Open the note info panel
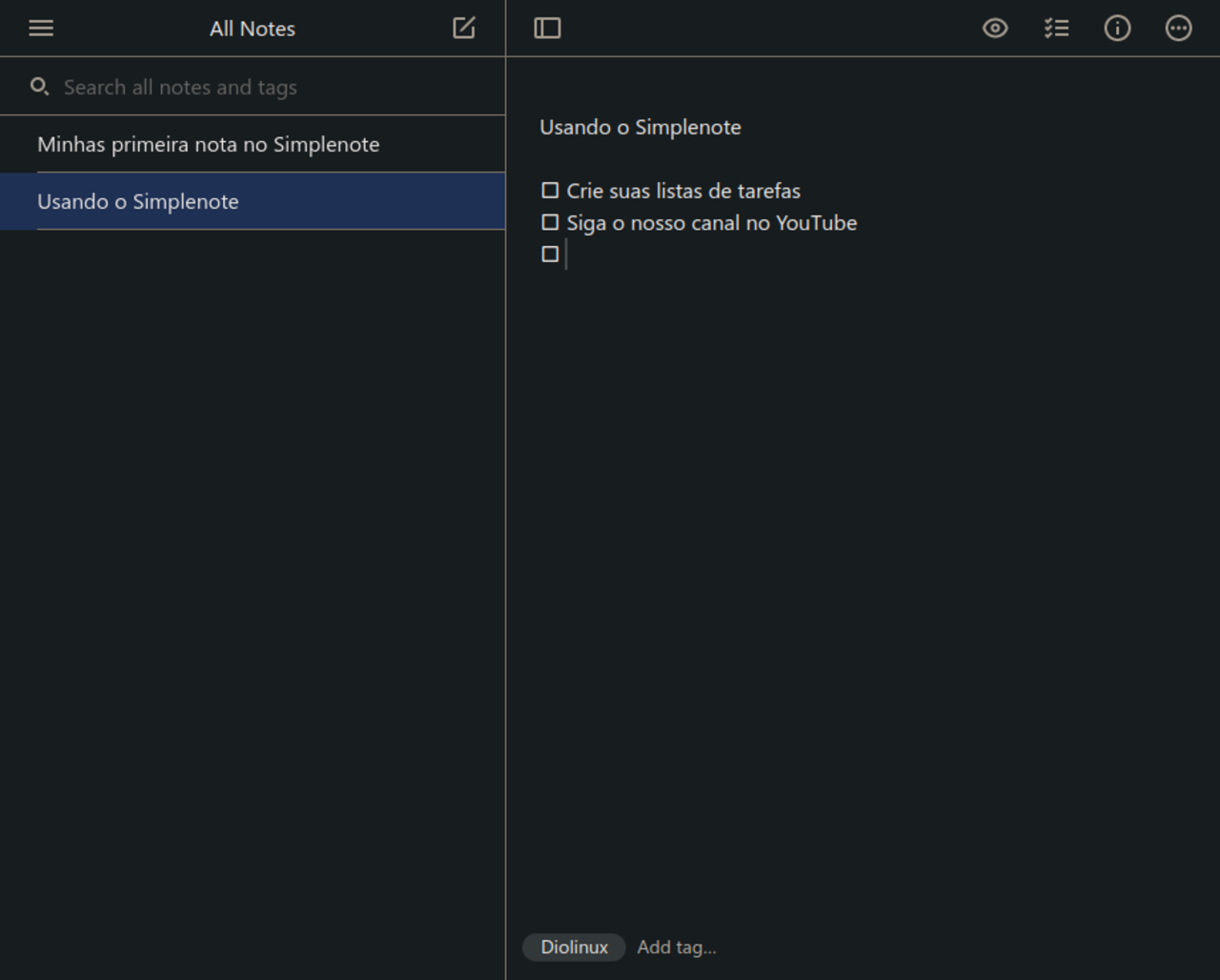Viewport: 1220px width, 980px height. click(x=1117, y=29)
